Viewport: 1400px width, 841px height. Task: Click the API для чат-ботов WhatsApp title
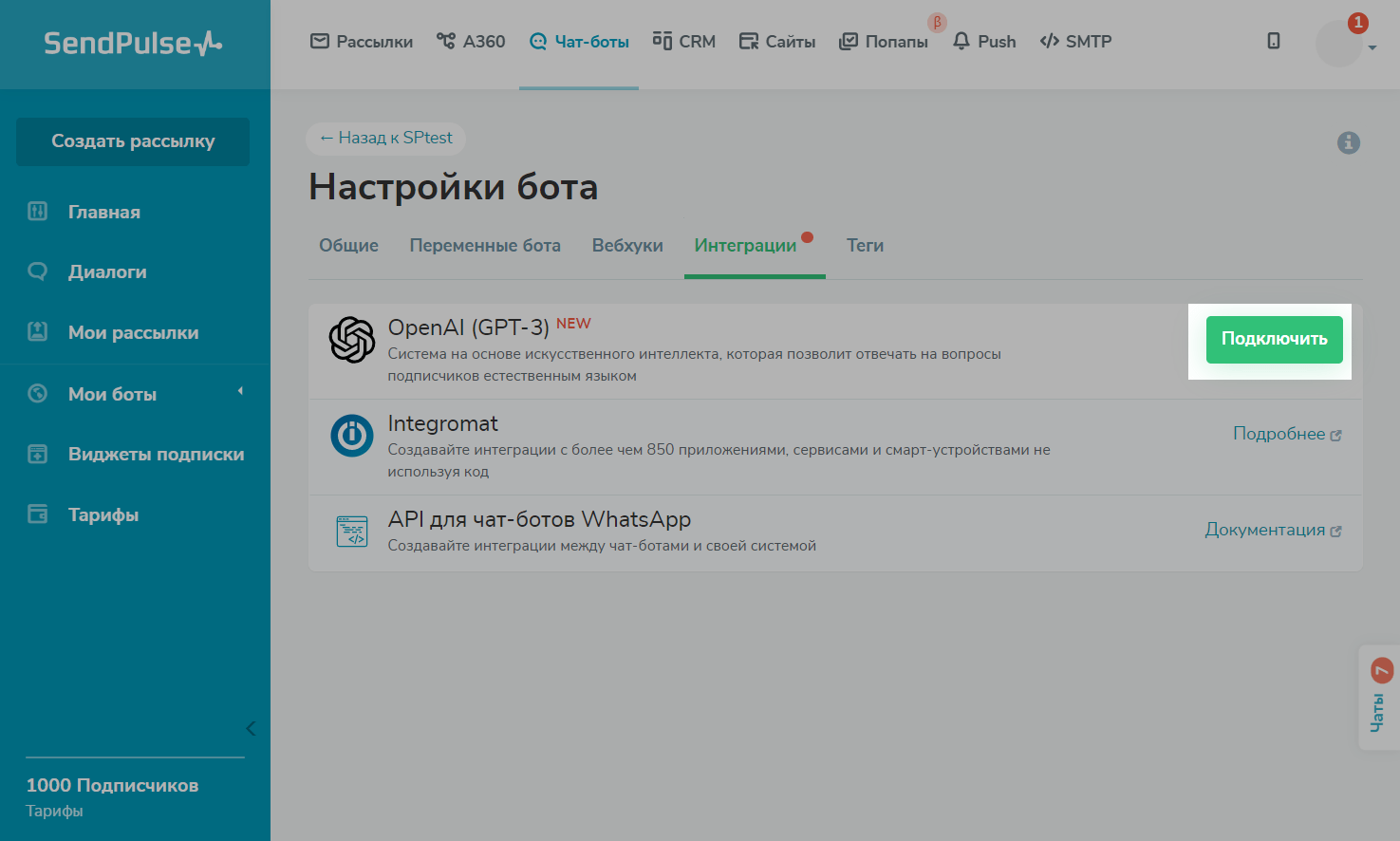point(539,519)
